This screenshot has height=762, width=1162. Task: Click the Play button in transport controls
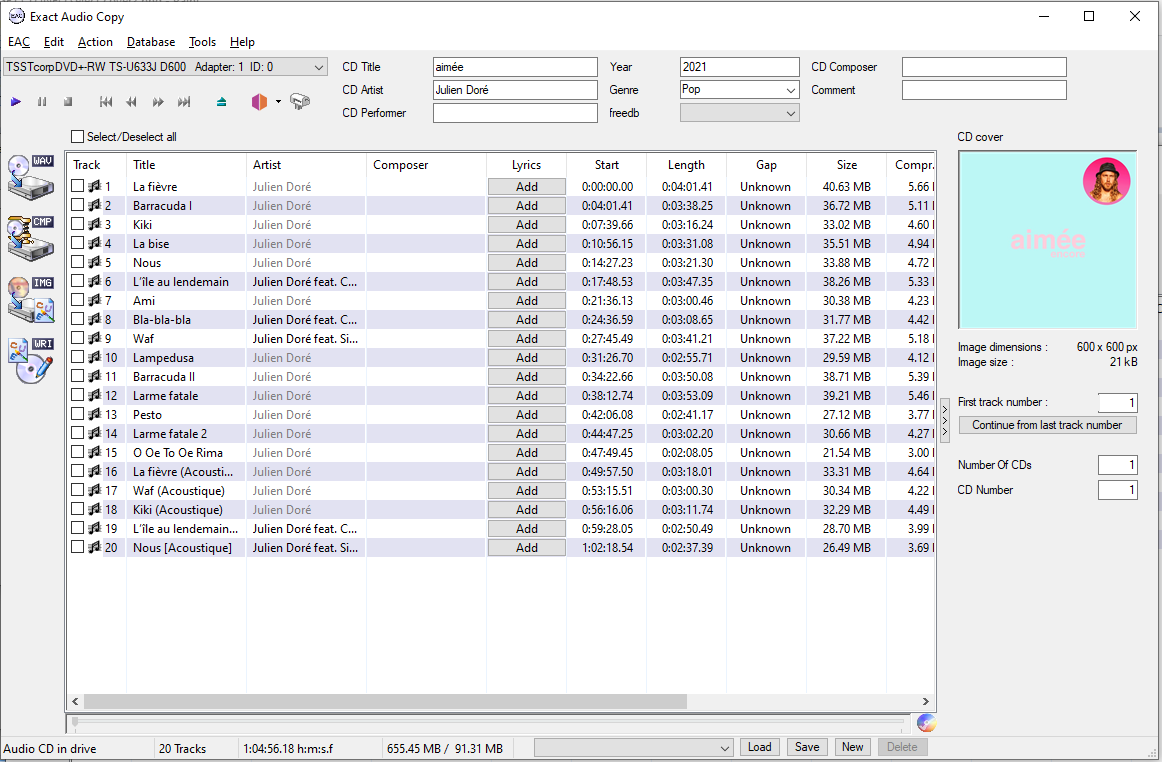tap(16, 102)
